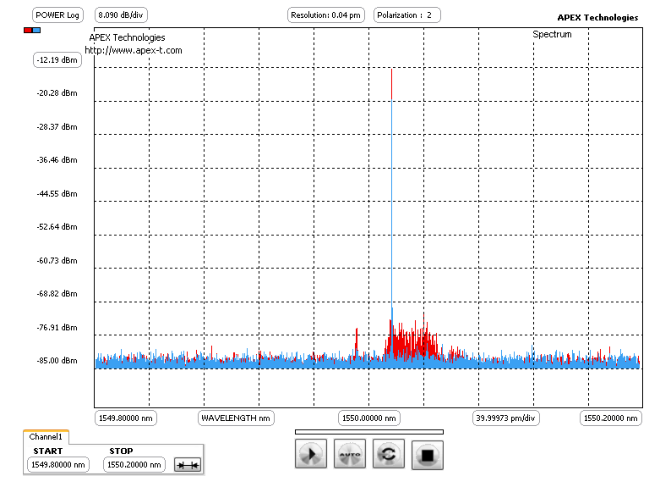Toggle the WAVELENGTH nm unit button
Screen dimensions: 661x478
click(x=236, y=418)
